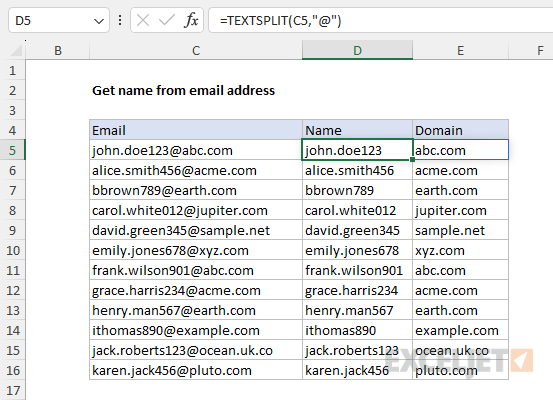Select cell emily.jones678@xyz.com
Screen dimensions: 553x400
[x=196, y=250]
